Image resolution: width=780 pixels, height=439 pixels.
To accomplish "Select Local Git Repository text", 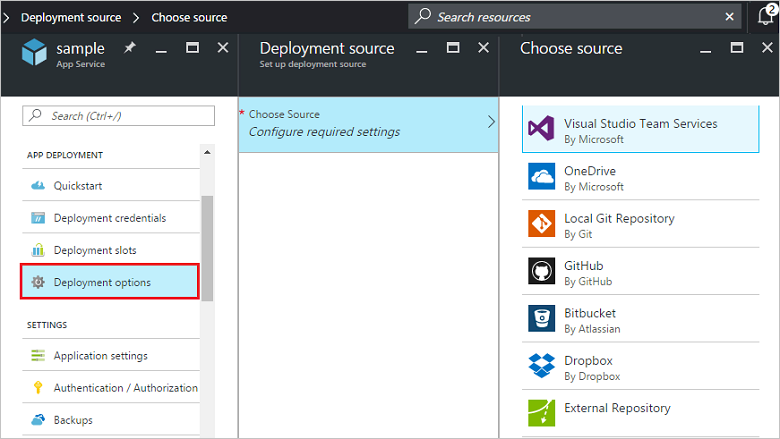I will click(x=619, y=218).
